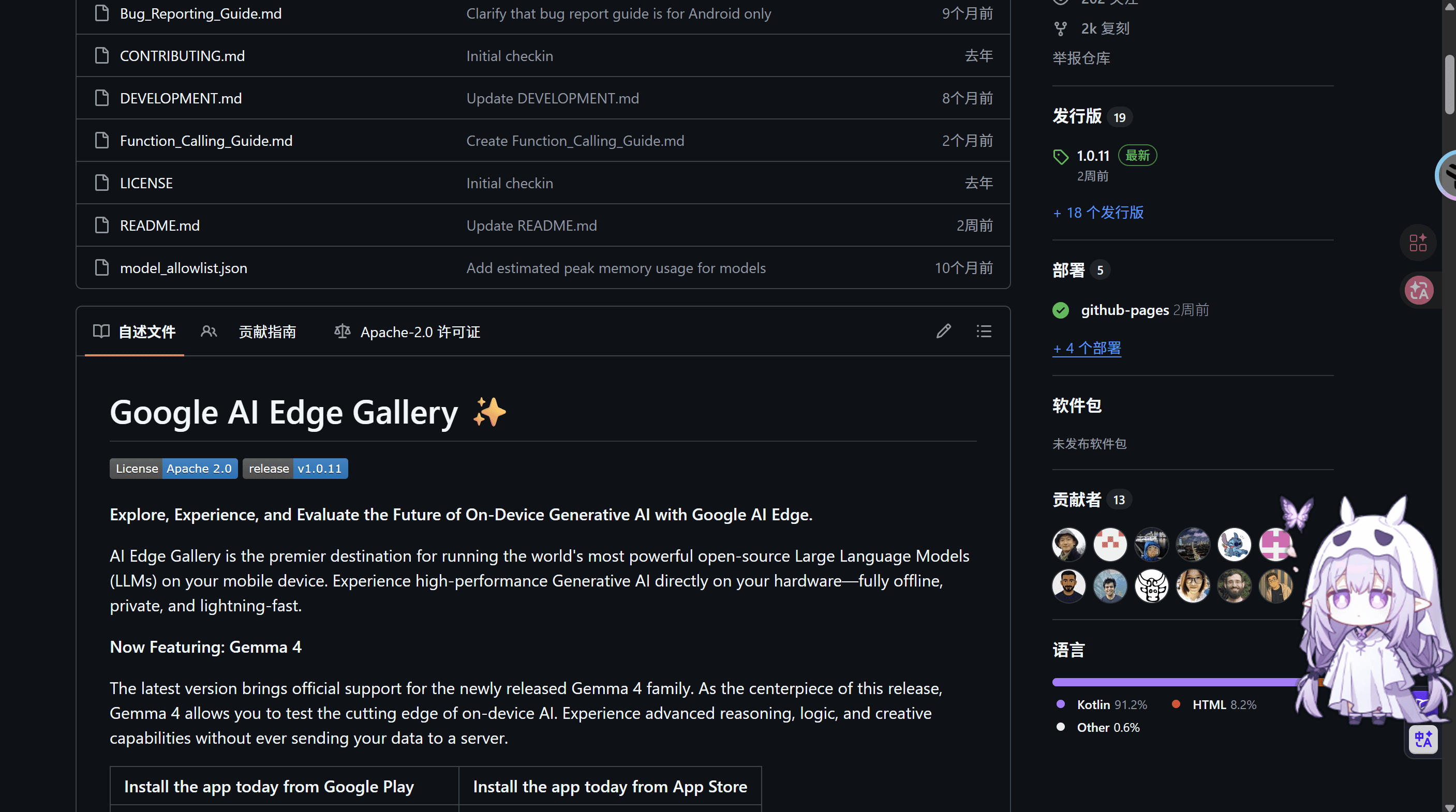Open the README outline list icon
Screen dimensions: 1456x812
(984, 331)
